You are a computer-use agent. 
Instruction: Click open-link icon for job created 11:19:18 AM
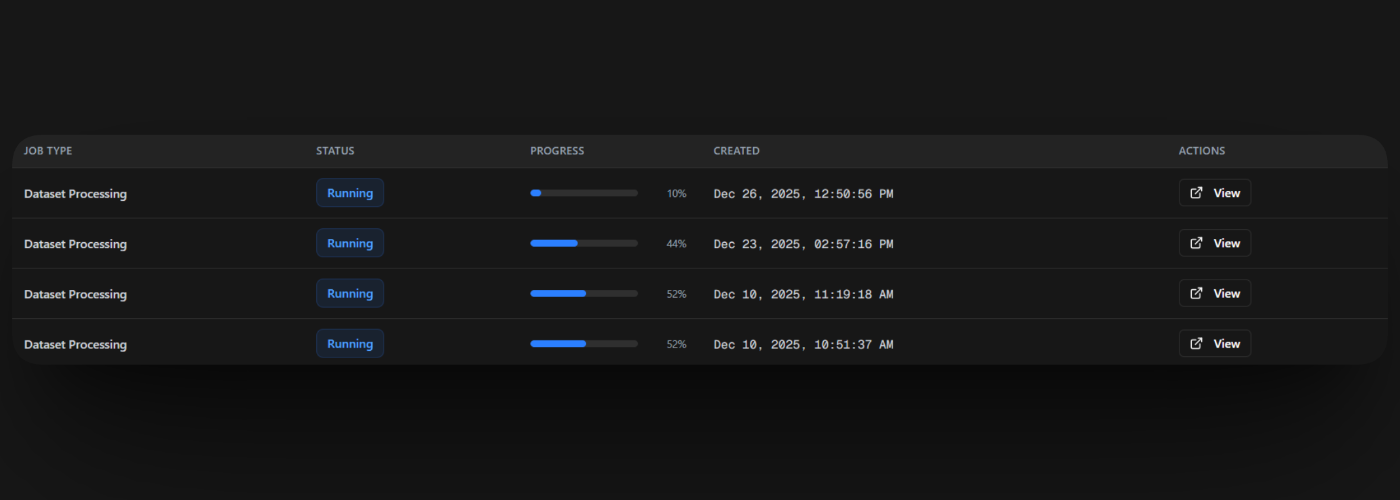point(1196,293)
